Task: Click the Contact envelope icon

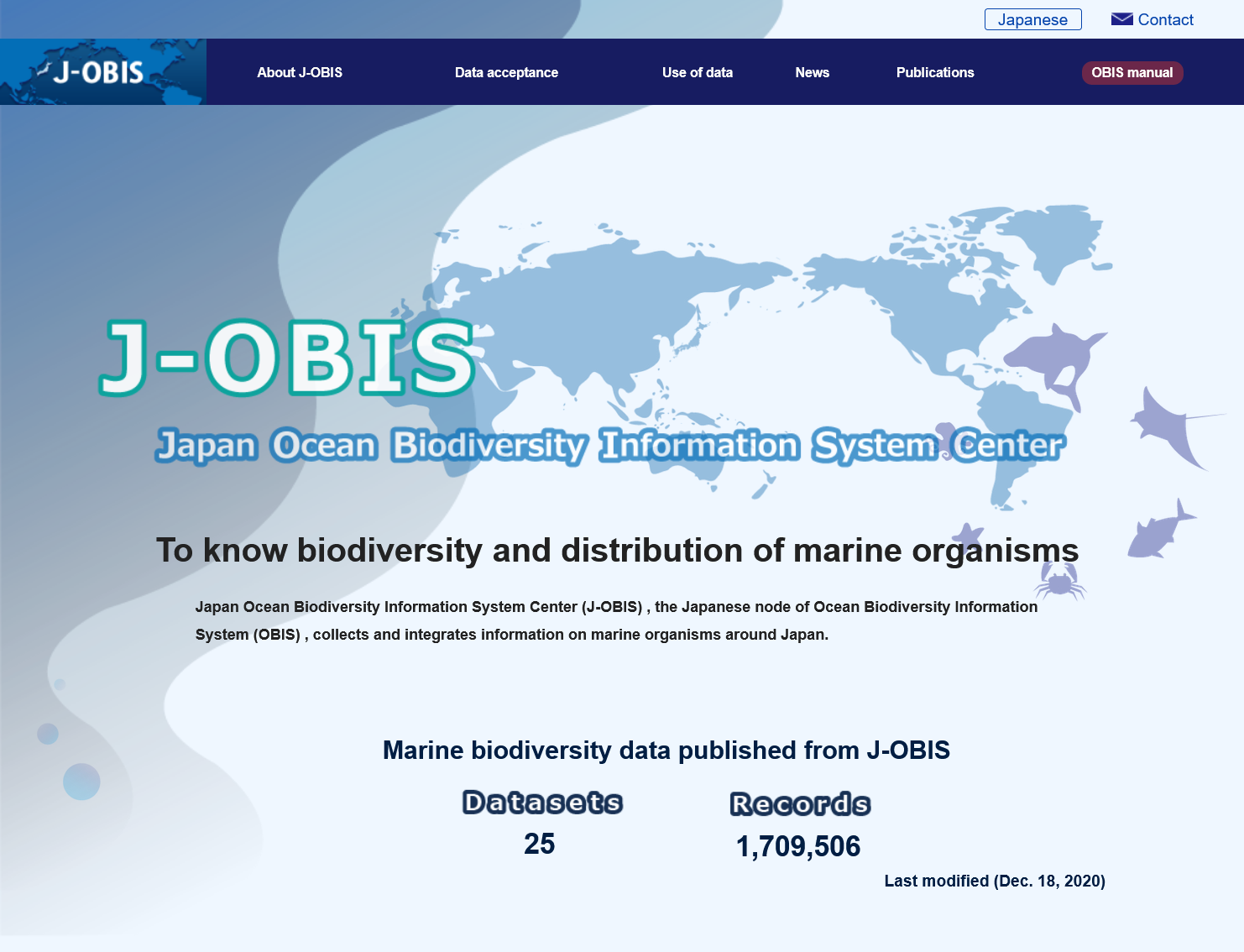Action: point(1121,19)
